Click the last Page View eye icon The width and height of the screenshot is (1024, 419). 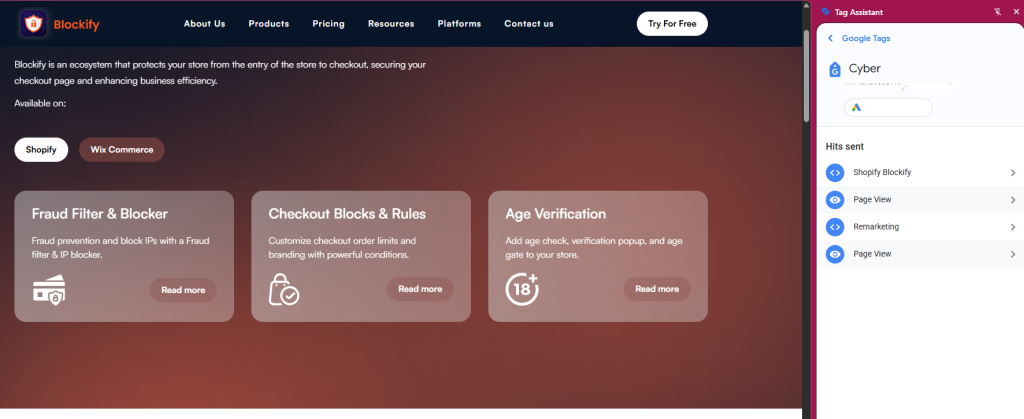pos(835,254)
